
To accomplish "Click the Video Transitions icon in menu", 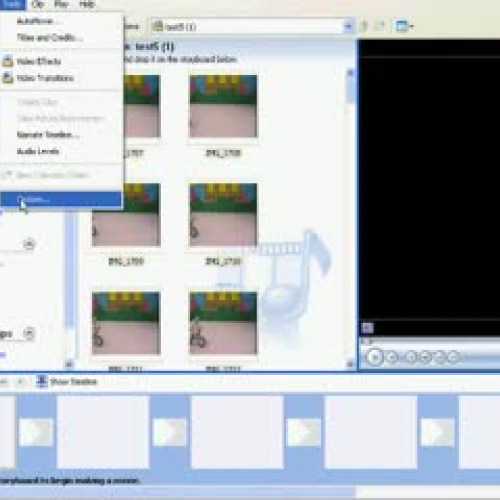I will (x=8, y=78).
